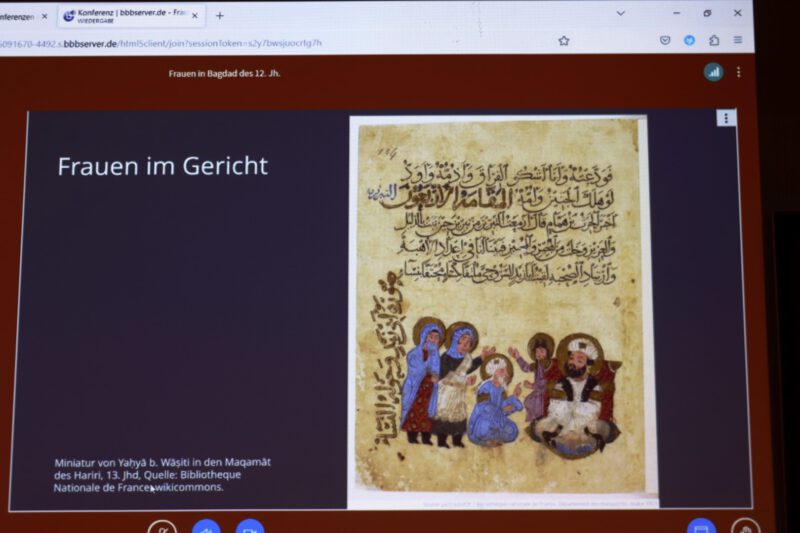Screen dimensions: 800x533
Task: Click the Miniatur von Yahya caption text
Action: coord(162,475)
